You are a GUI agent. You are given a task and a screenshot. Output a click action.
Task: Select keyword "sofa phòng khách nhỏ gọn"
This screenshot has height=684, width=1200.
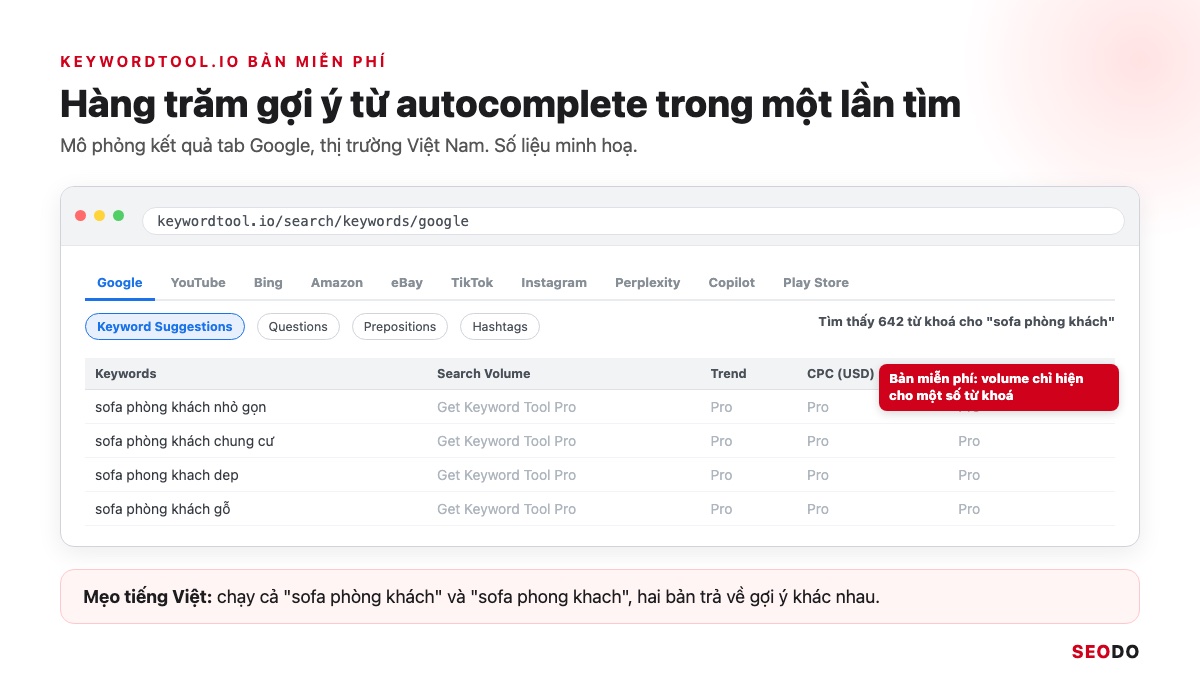point(181,408)
